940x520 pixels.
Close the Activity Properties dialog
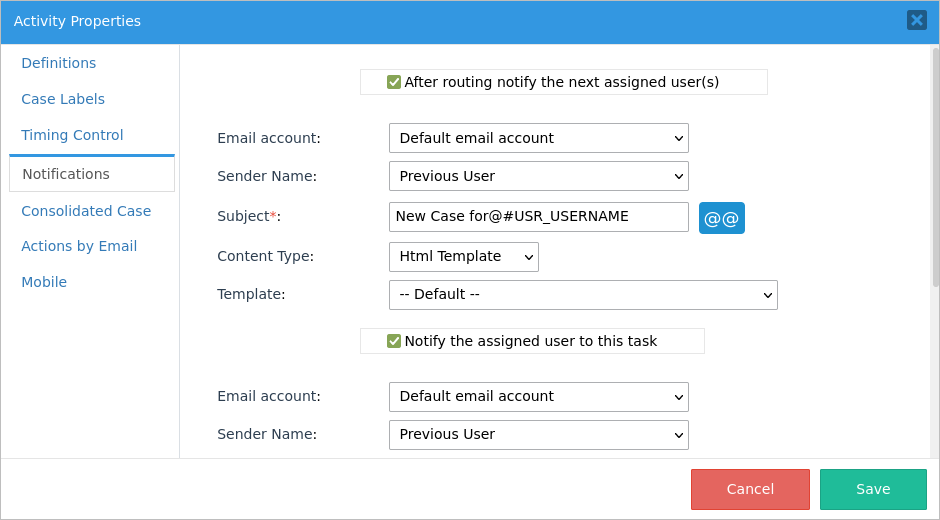[916, 20]
